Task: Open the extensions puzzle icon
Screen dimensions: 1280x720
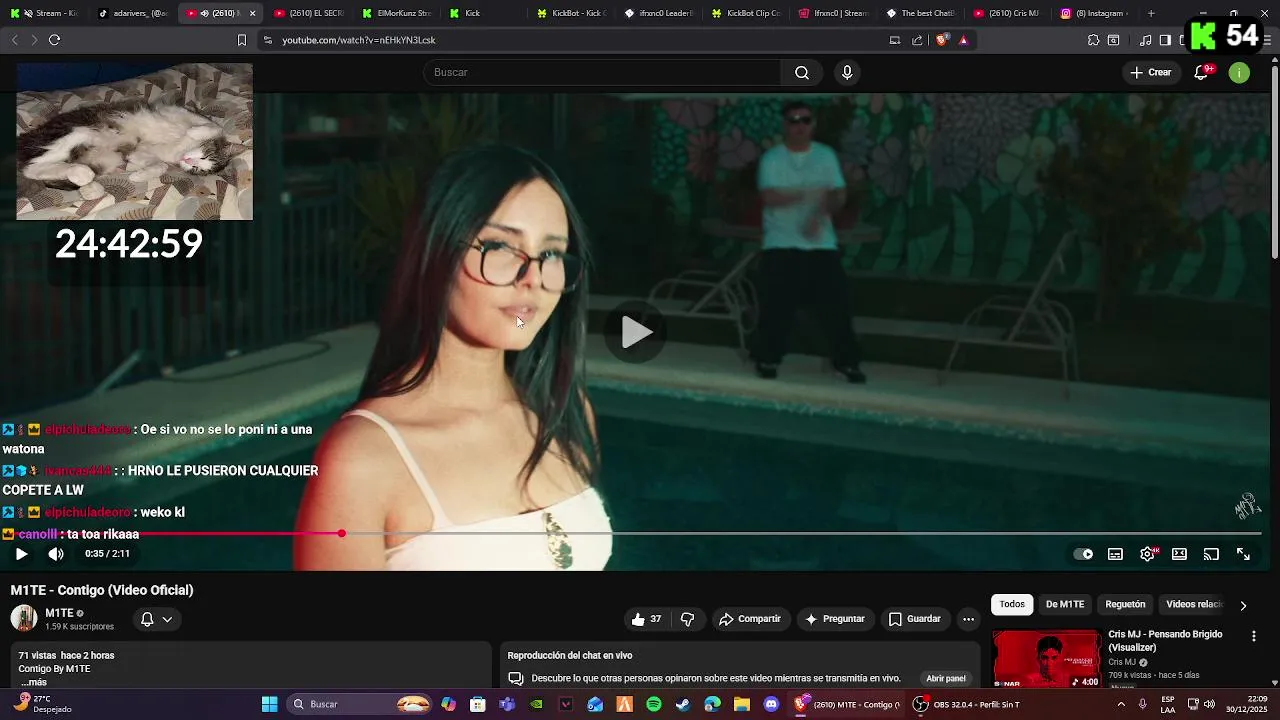Action: coord(1094,40)
